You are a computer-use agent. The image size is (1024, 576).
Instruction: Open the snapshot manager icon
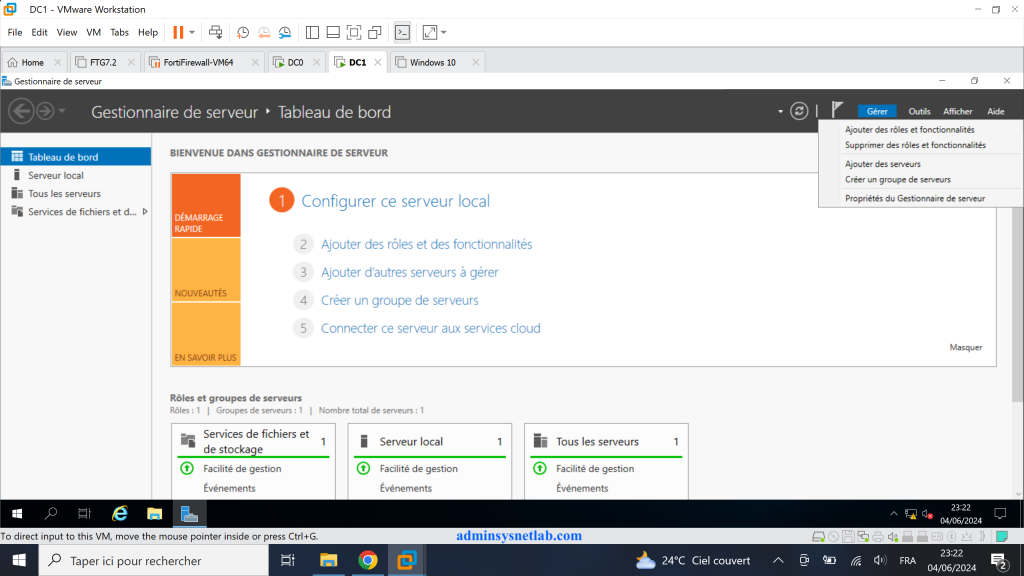point(285,33)
